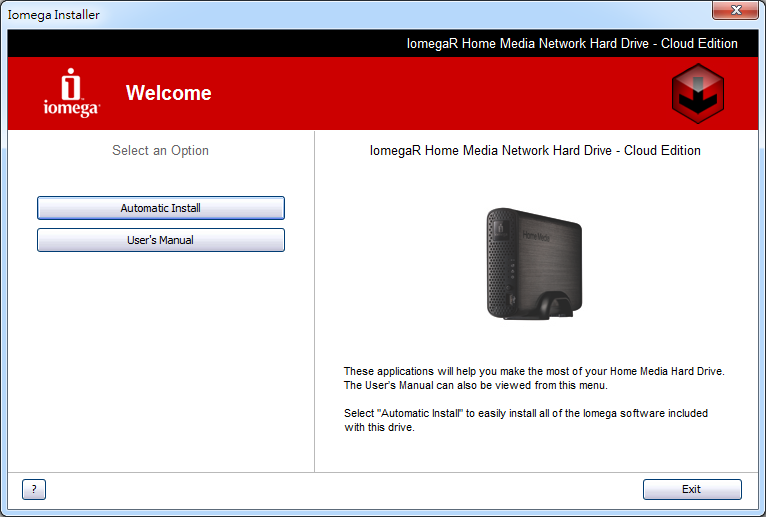
Task: Open the User's Manual
Action: [x=161, y=240]
